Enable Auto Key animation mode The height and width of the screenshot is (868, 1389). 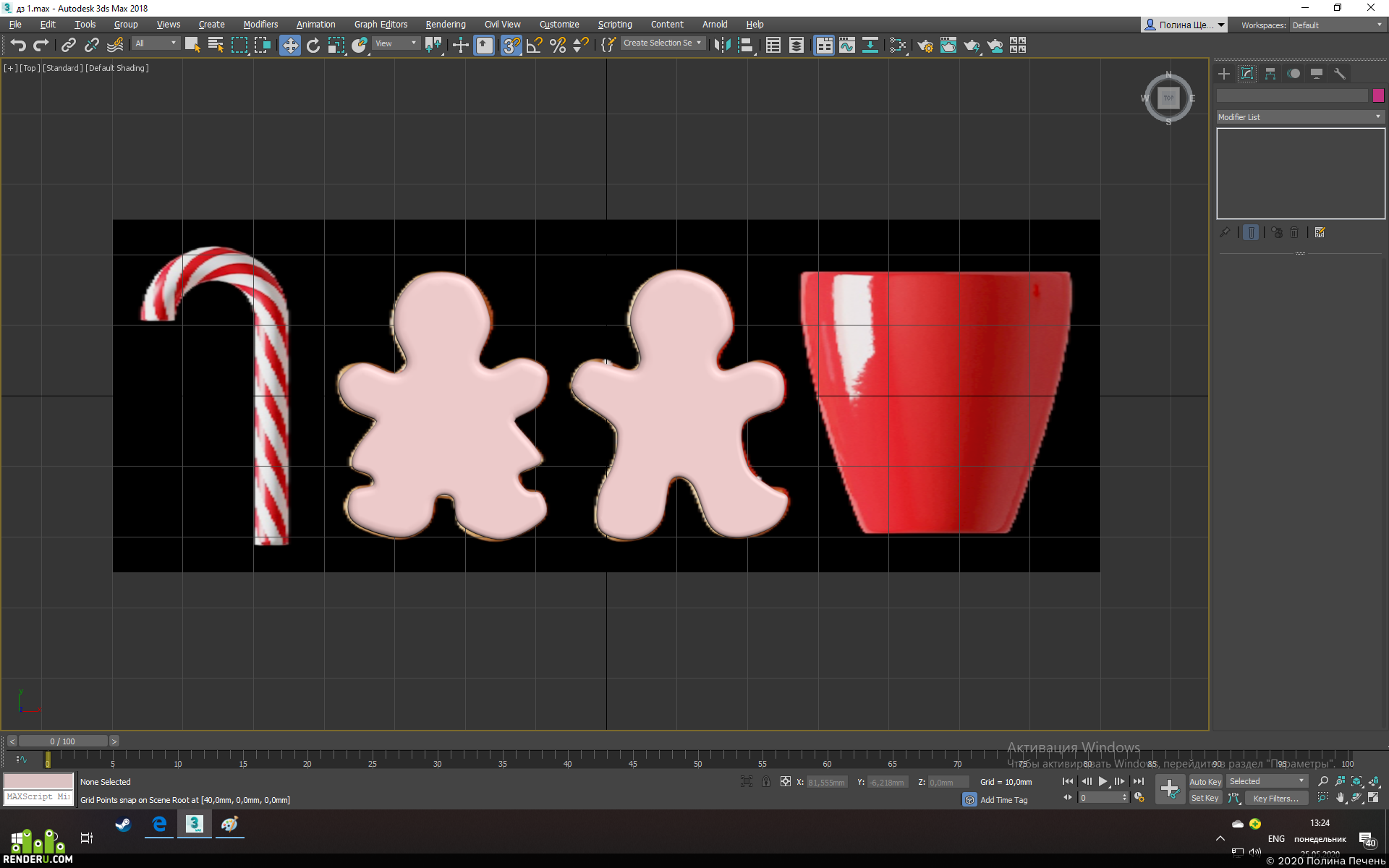coord(1205,781)
